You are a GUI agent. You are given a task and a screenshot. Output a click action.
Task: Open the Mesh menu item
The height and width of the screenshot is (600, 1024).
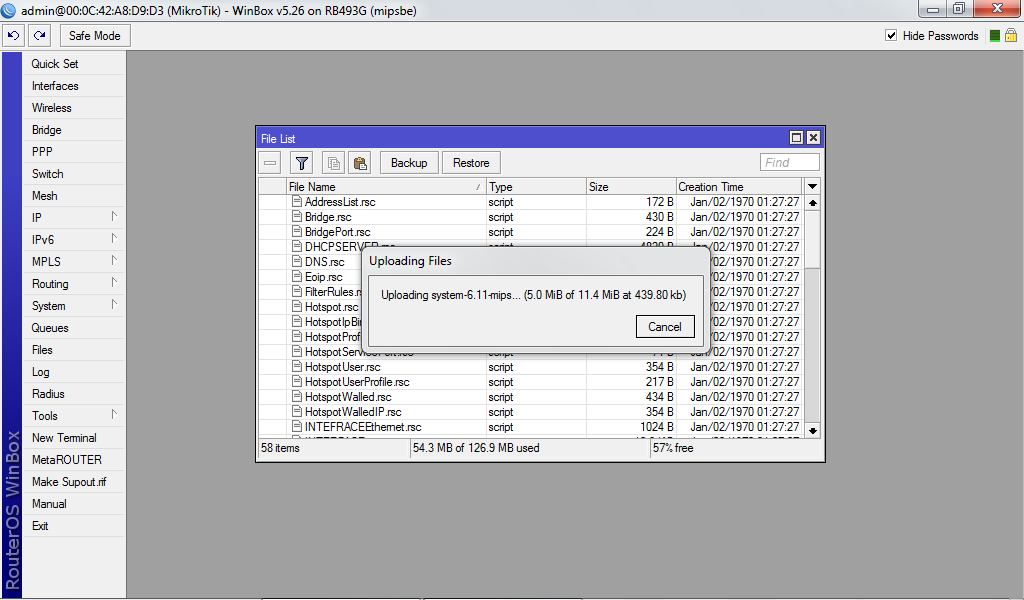click(73, 196)
